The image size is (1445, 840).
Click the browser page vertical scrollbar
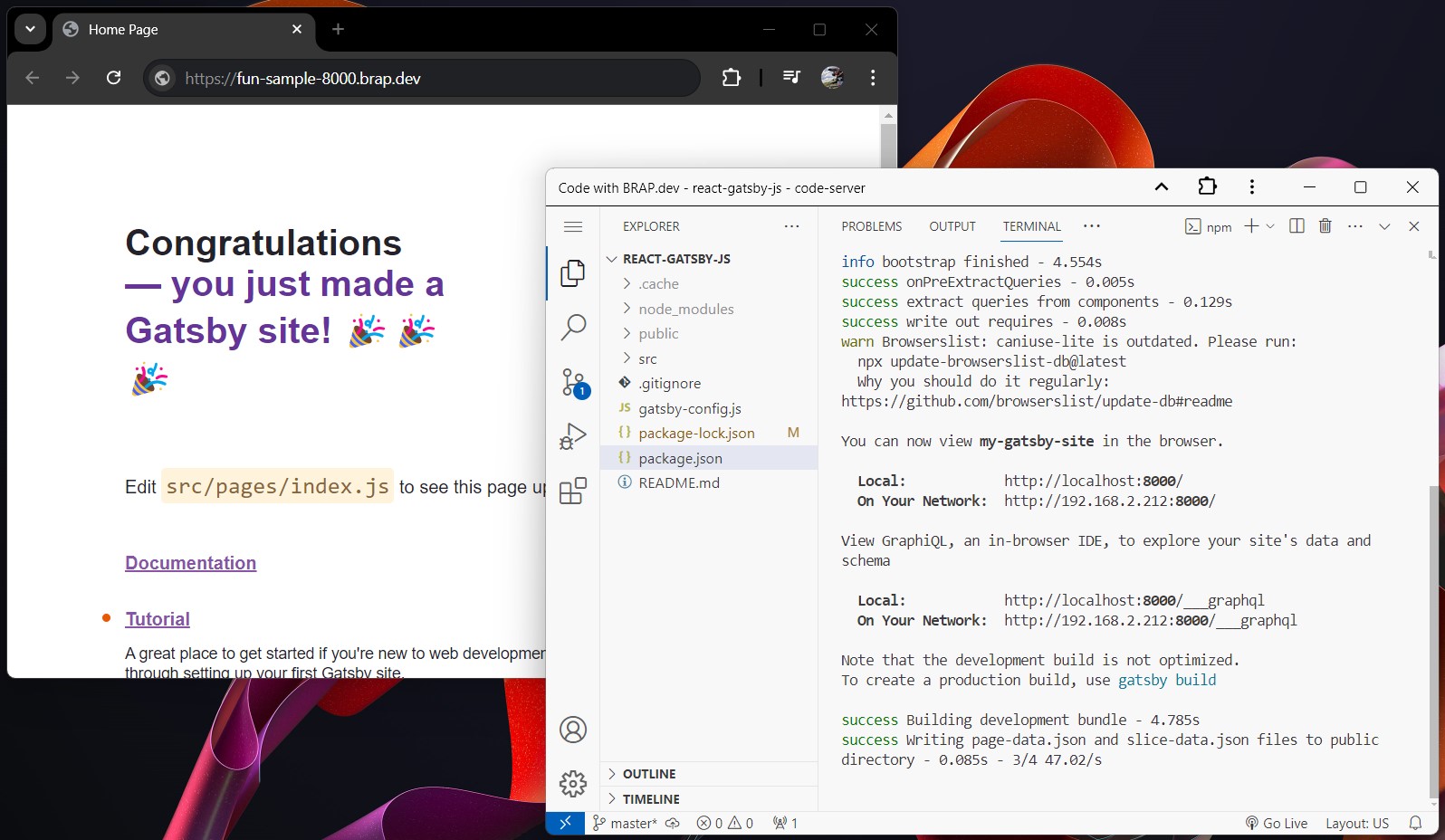(x=888, y=143)
